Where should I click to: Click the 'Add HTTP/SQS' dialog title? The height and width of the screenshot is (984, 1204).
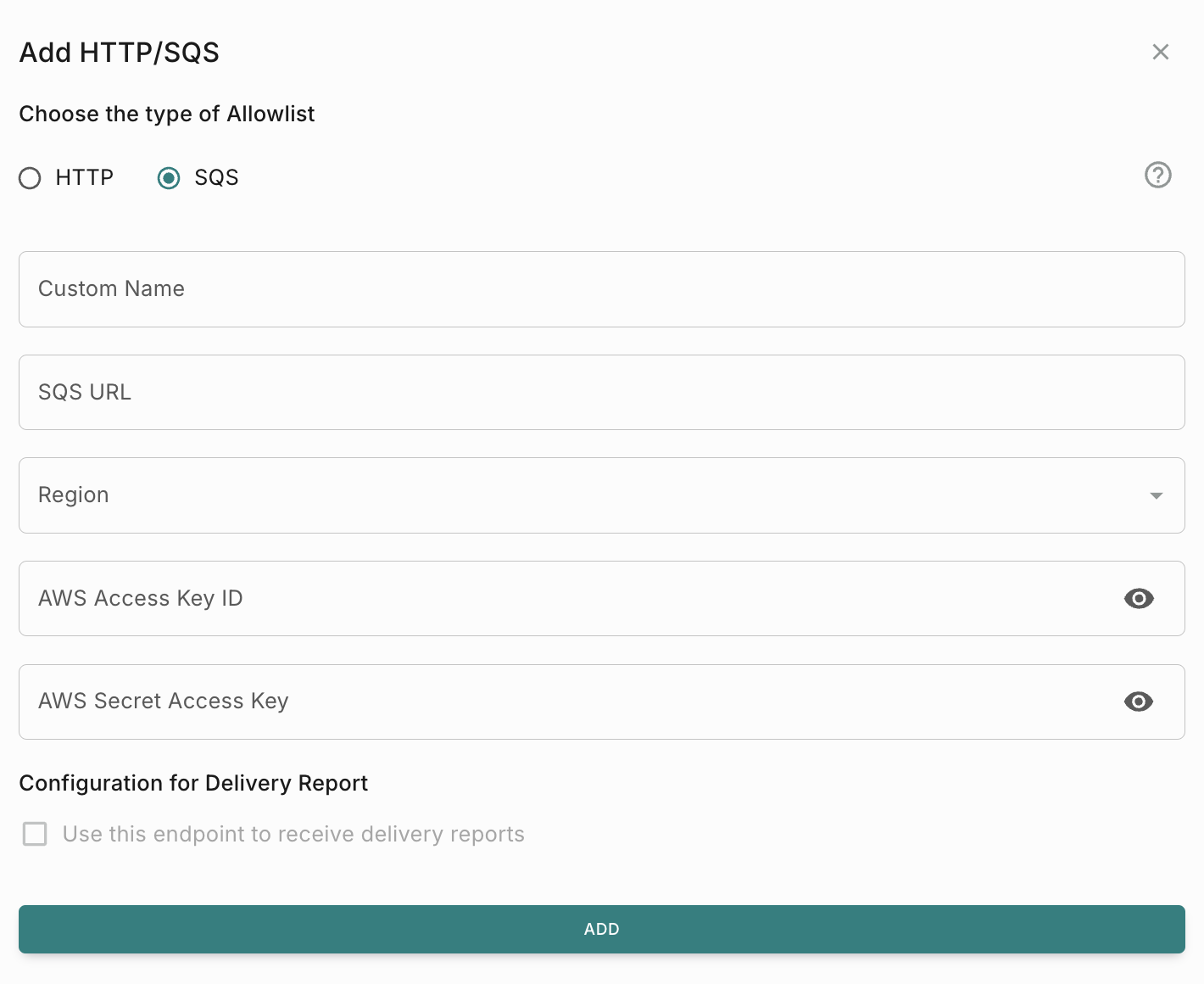coord(119,53)
